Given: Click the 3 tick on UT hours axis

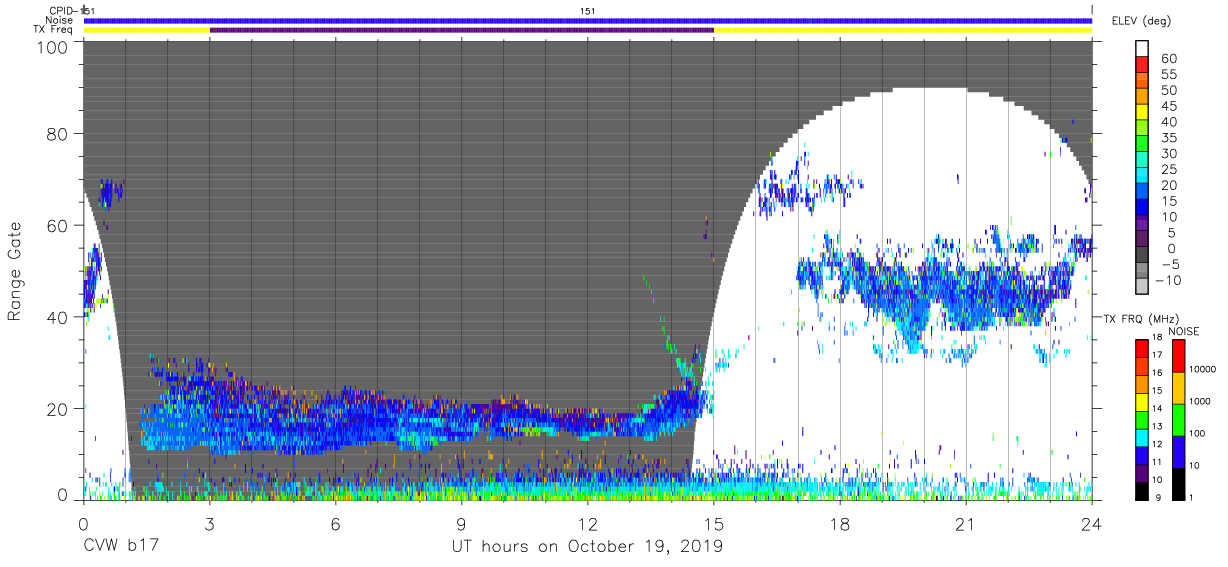Looking at the screenshot, I should coord(209,524).
